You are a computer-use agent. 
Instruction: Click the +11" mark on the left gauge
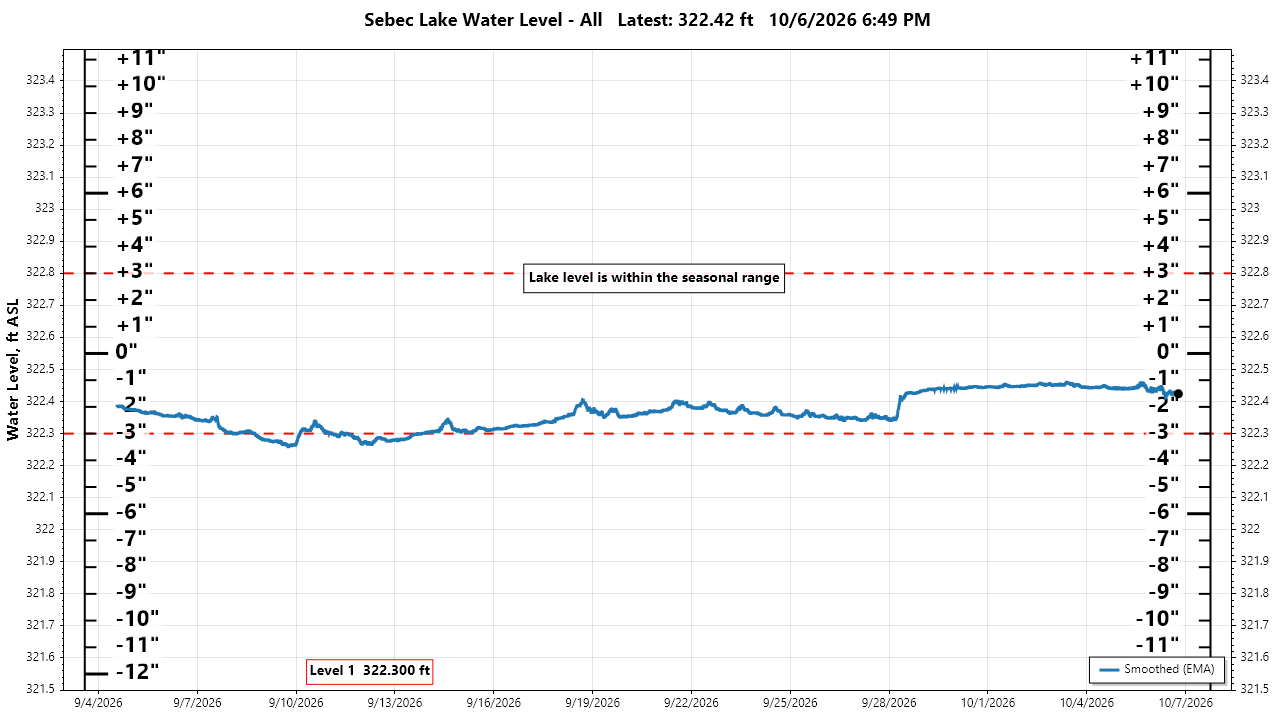pyautogui.click(x=141, y=57)
